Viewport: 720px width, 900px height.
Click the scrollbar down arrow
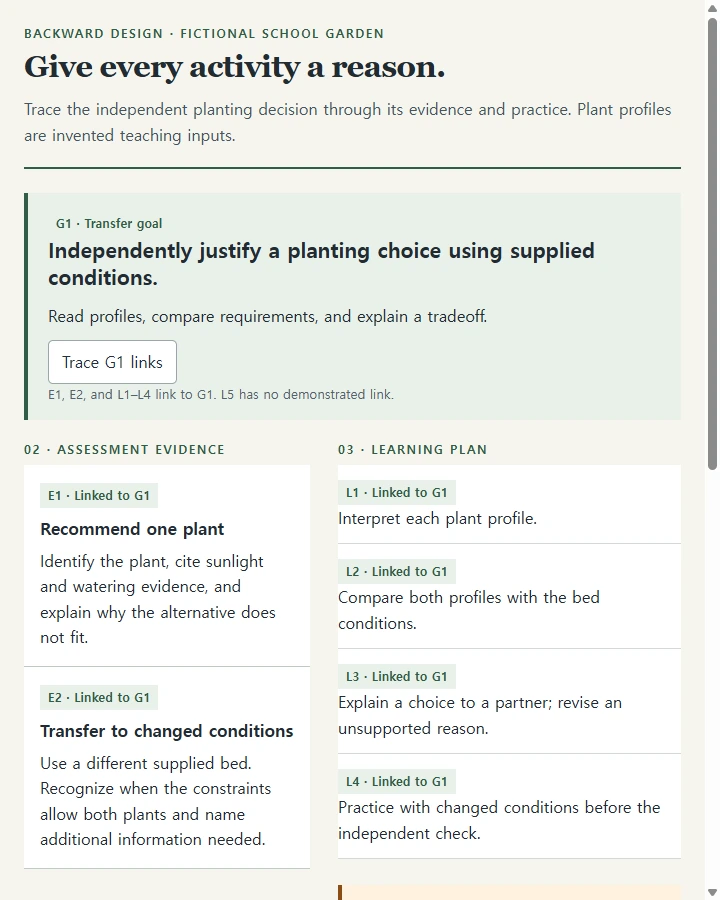pos(712,892)
